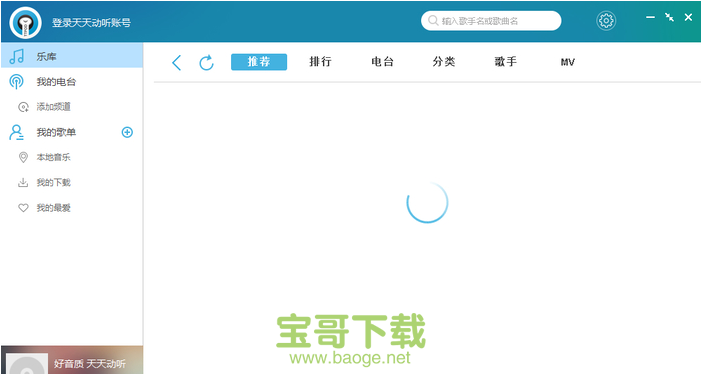The image size is (702, 374).
Task: Open 我的歌单 section
Action: point(56,132)
